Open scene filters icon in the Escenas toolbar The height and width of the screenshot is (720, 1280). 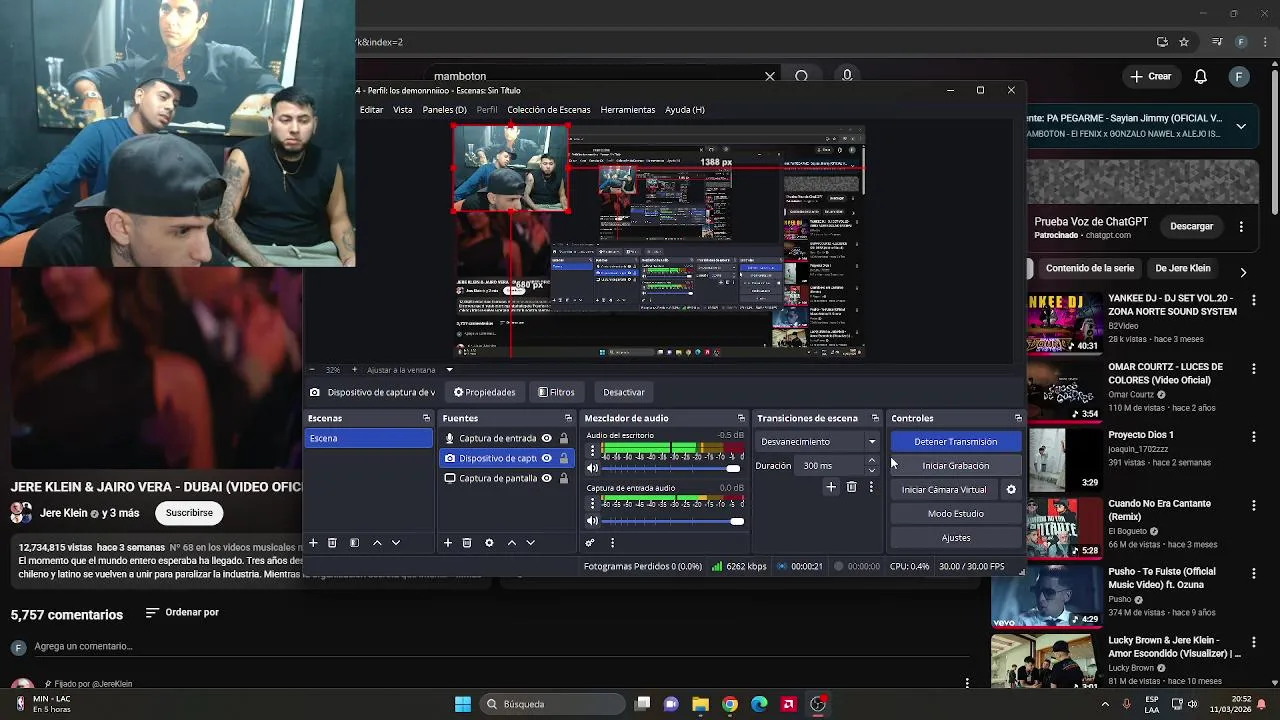pos(354,543)
